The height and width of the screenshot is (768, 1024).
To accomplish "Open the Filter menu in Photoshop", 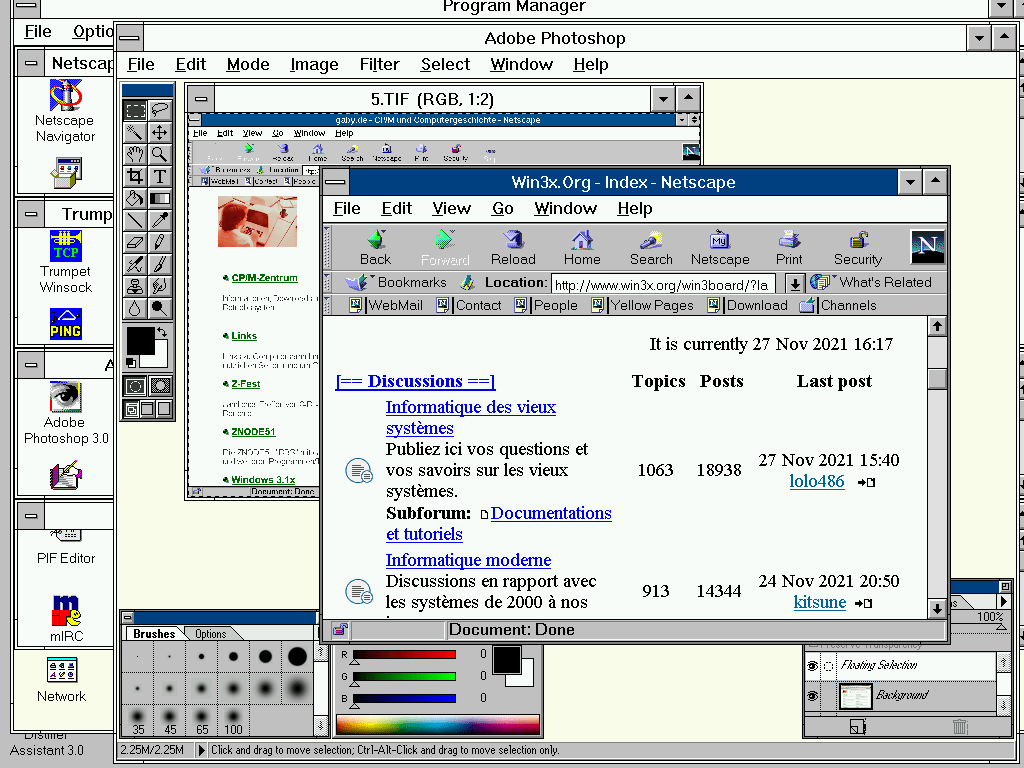I will coord(379,64).
